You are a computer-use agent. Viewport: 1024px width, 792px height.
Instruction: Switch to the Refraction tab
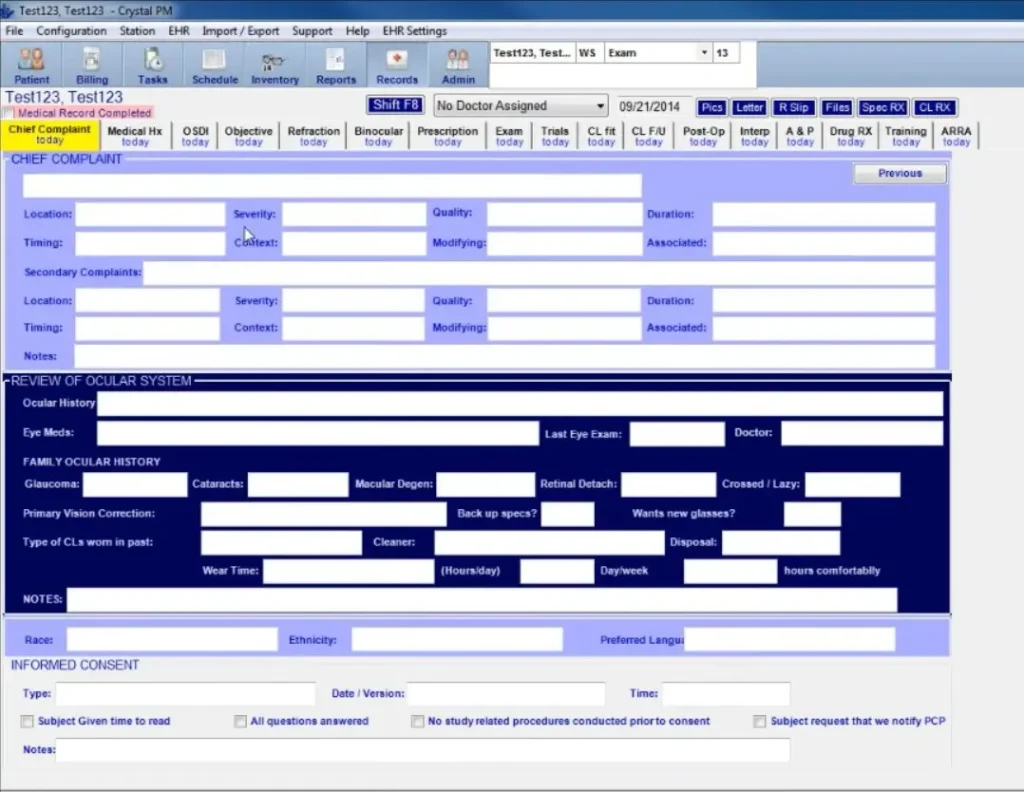(x=313, y=136)
